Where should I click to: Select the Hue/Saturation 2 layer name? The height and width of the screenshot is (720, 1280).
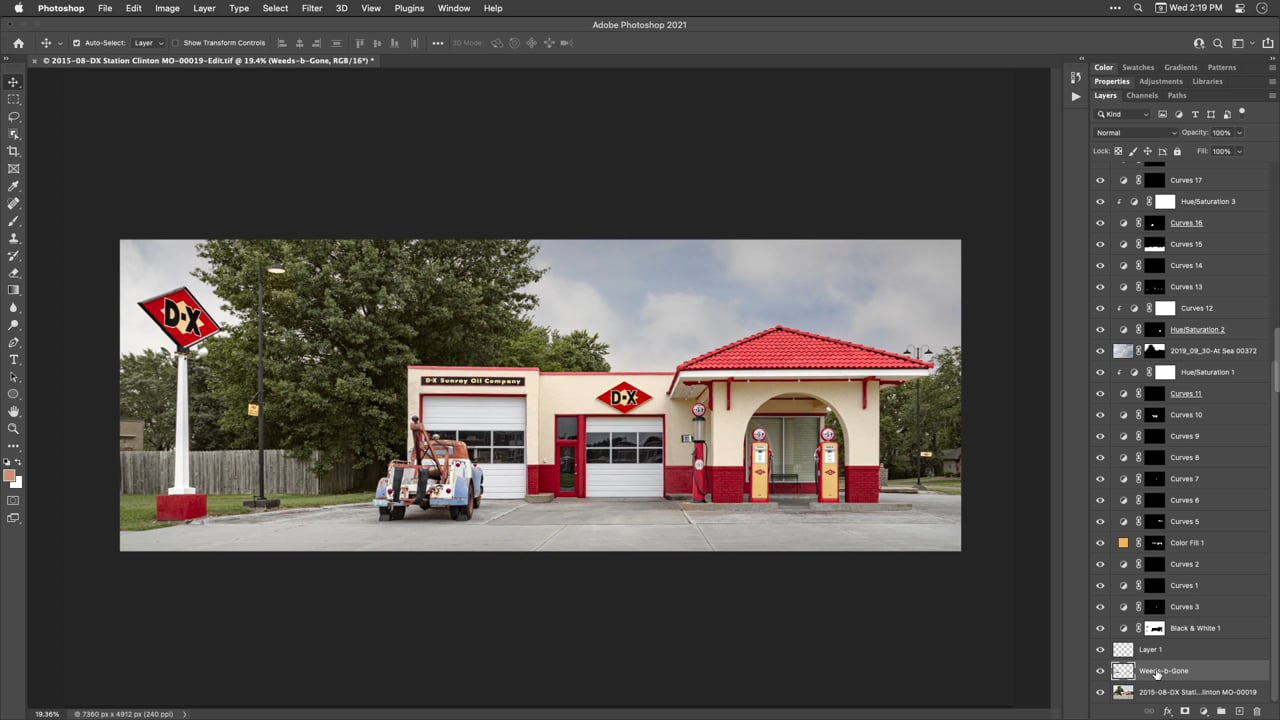[x=1197, y=330]
